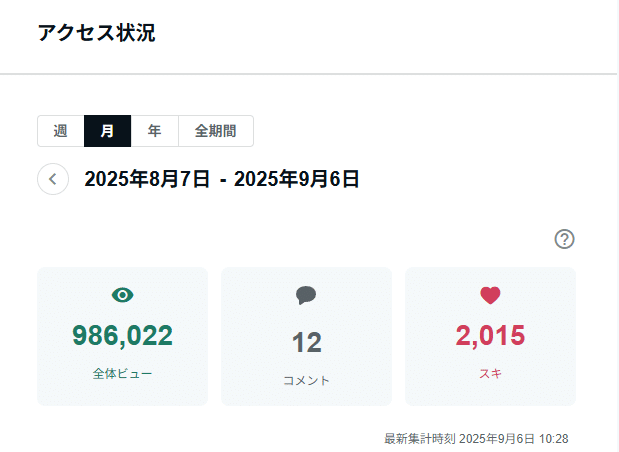The height and width of the screenshot is (452, 619).
Task: Click the アクセス状況 heading
Action: pyautogui.click(x=96, y=33)
